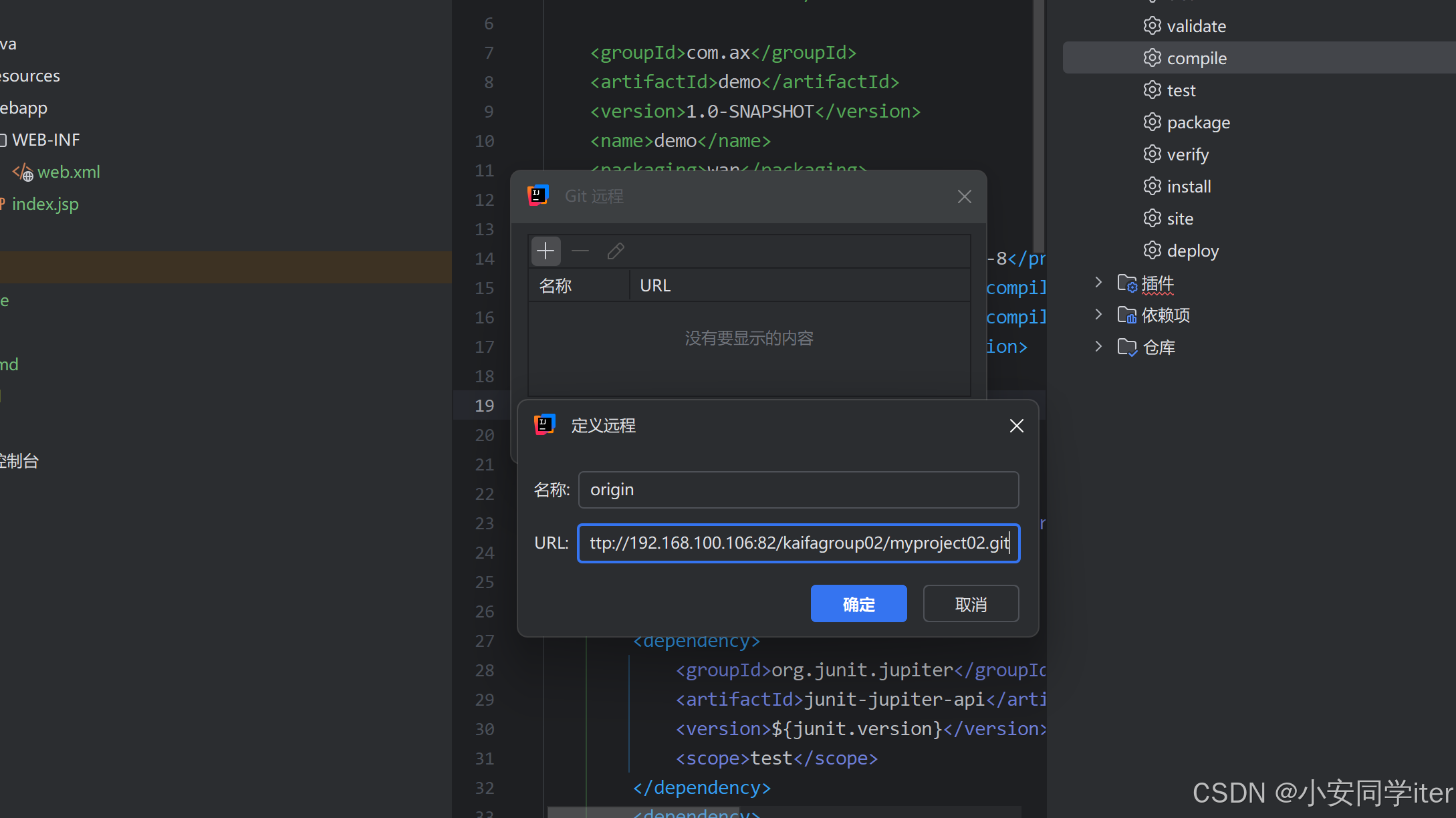This screenshot has height=818, width=1456.
Task: Click the edit remote pencil icon
Action: coord(616,251)
